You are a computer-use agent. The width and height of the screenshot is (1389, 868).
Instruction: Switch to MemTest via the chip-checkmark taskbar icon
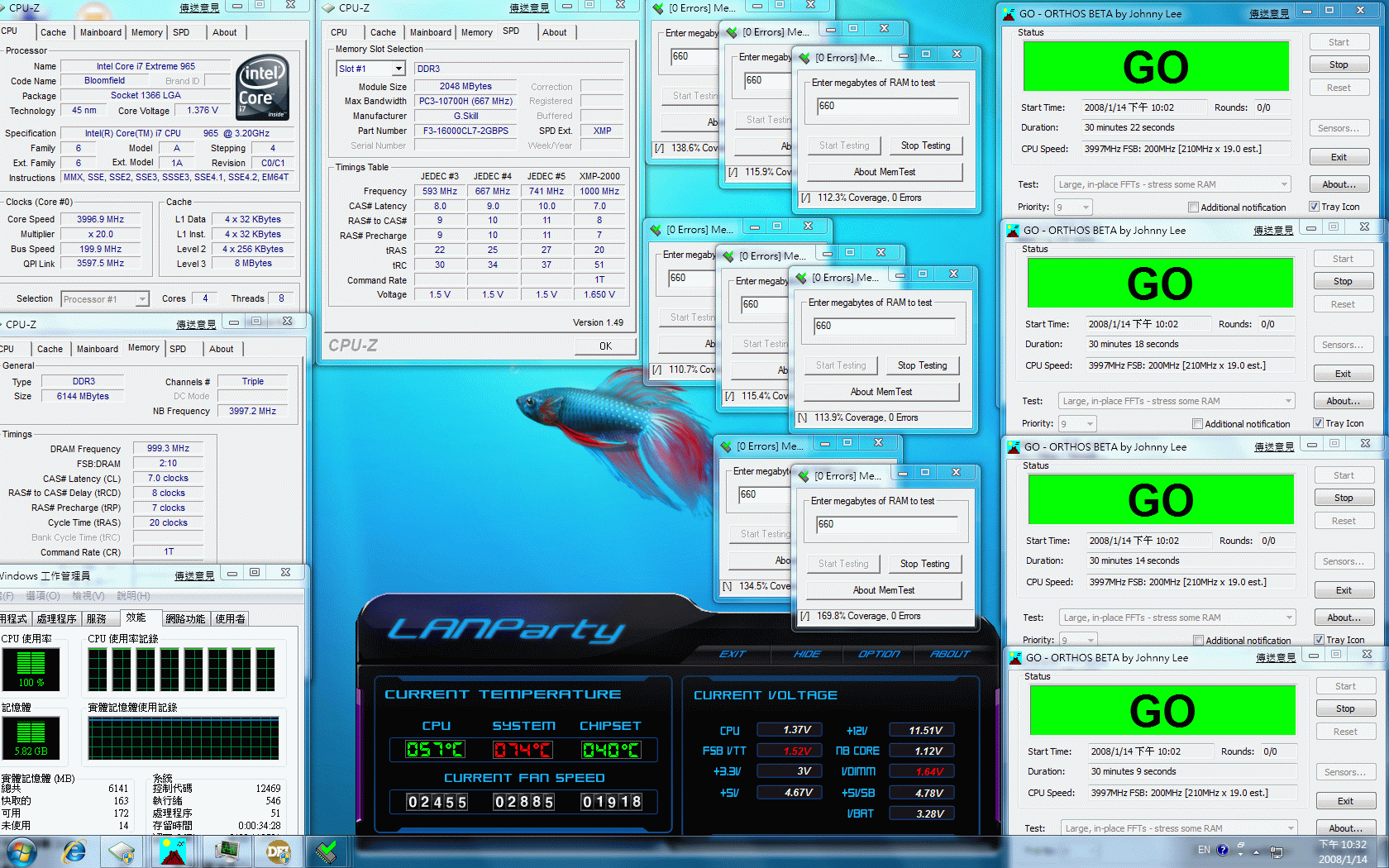point(327,851)
